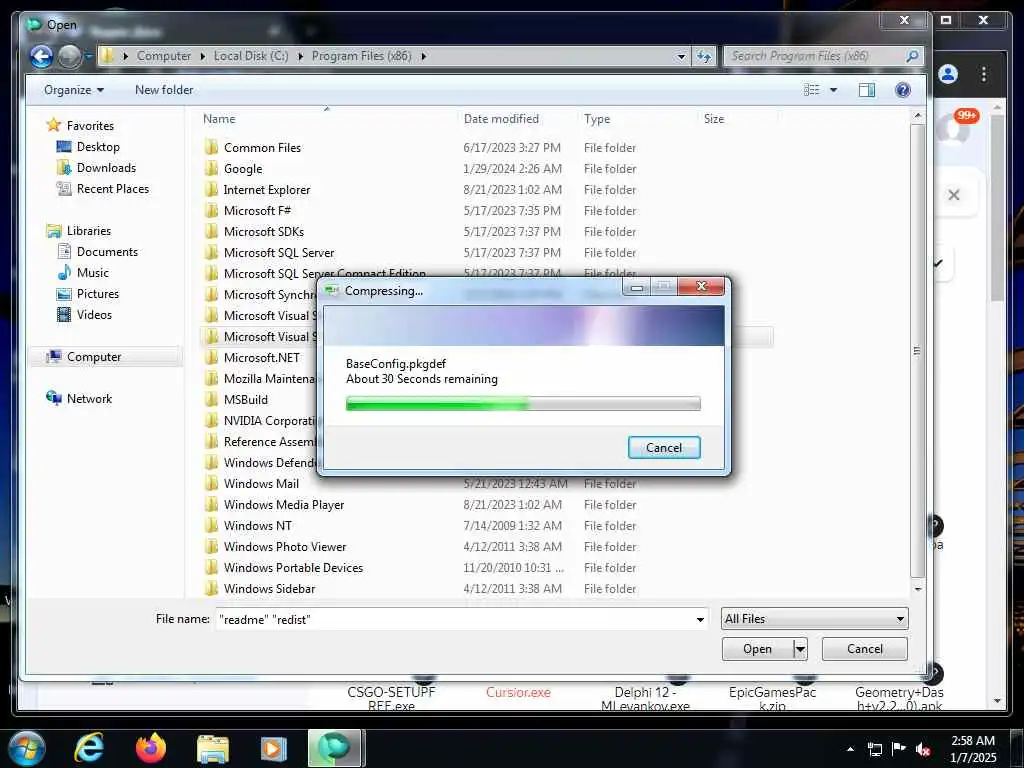
Task: Select the Windows Media Player folder
Action: pos(283,504)
